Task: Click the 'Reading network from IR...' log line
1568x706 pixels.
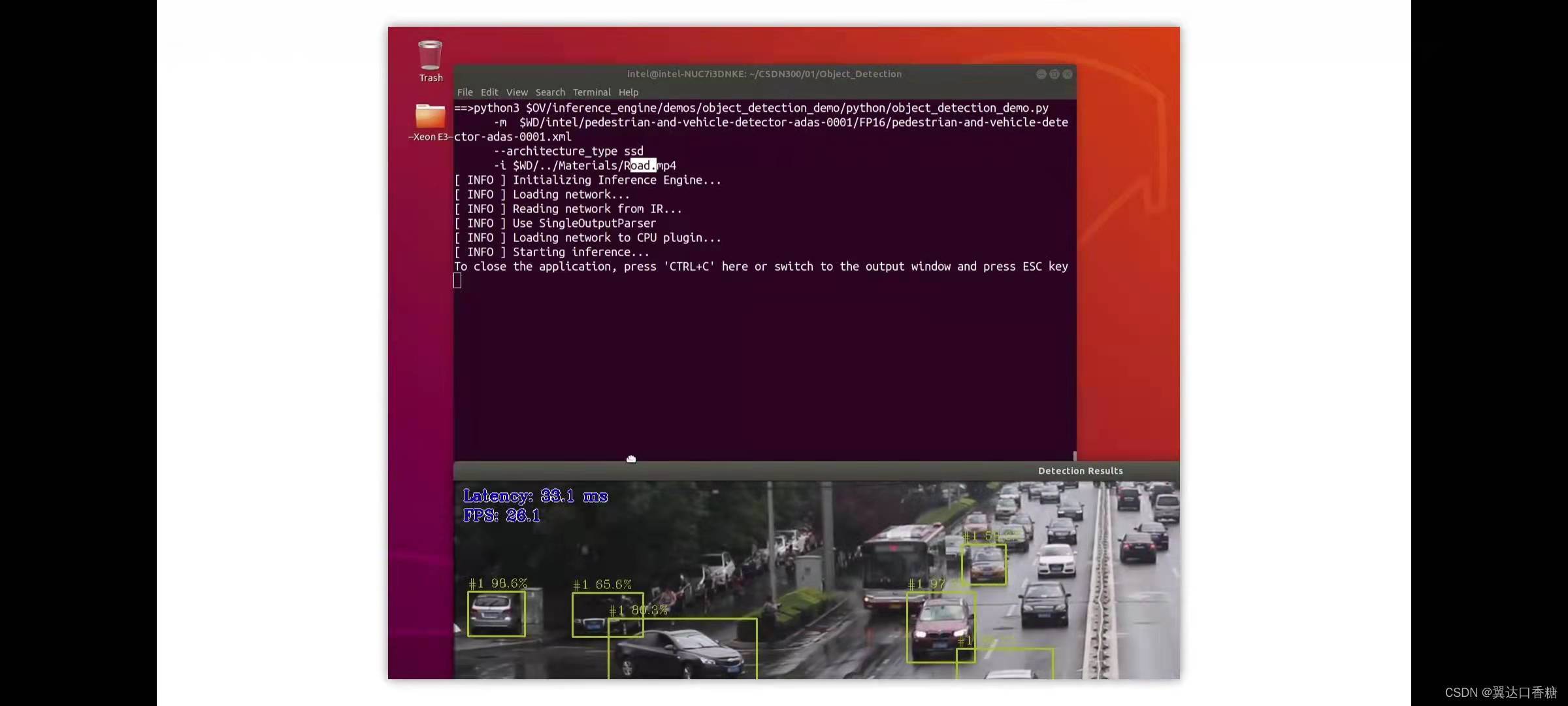Action: (x=568, y=209)
